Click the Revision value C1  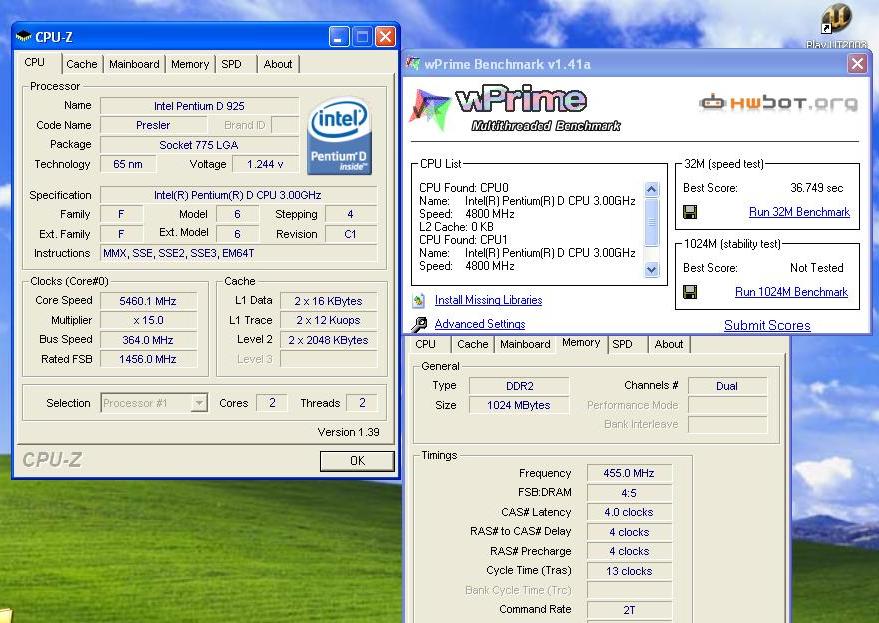coord(350,234)
